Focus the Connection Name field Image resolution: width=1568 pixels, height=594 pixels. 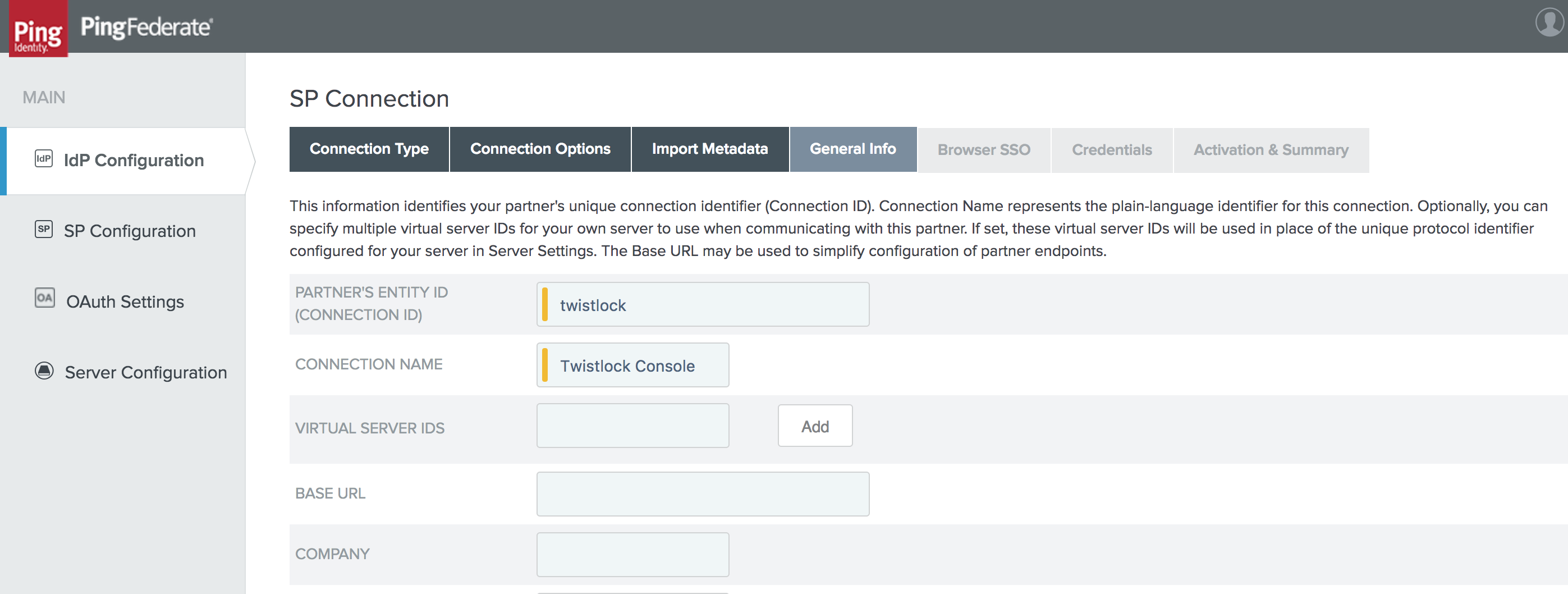coord(632,365)
